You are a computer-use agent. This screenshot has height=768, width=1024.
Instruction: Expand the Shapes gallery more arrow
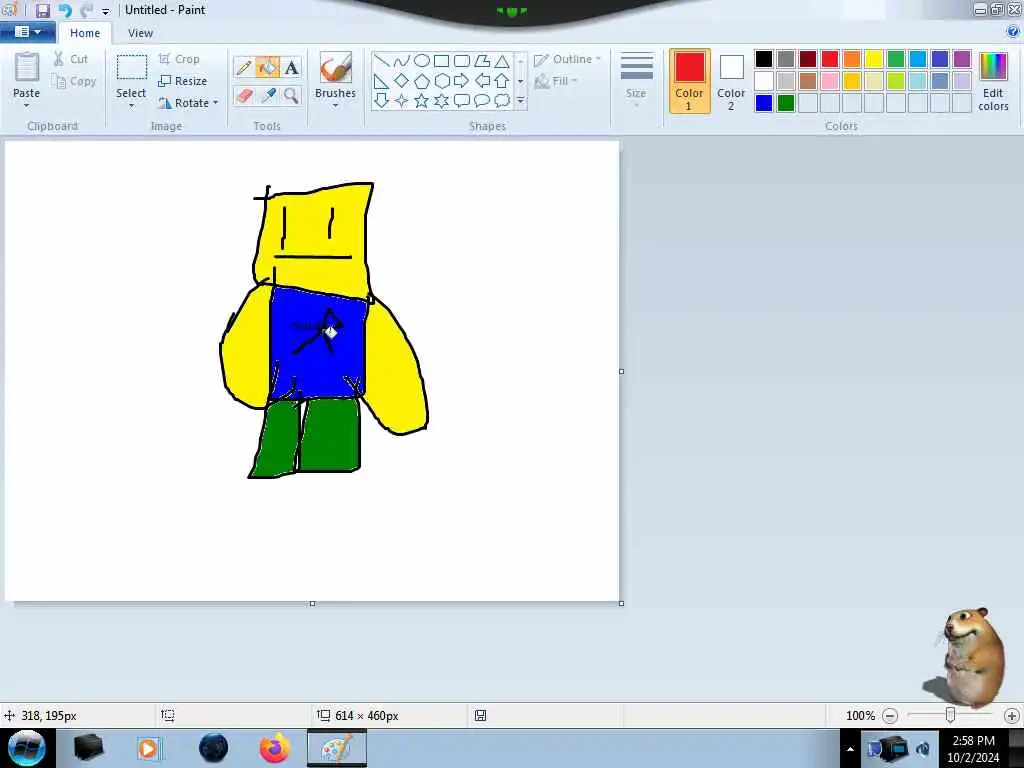pyautogui.click(x=520, y=101)
